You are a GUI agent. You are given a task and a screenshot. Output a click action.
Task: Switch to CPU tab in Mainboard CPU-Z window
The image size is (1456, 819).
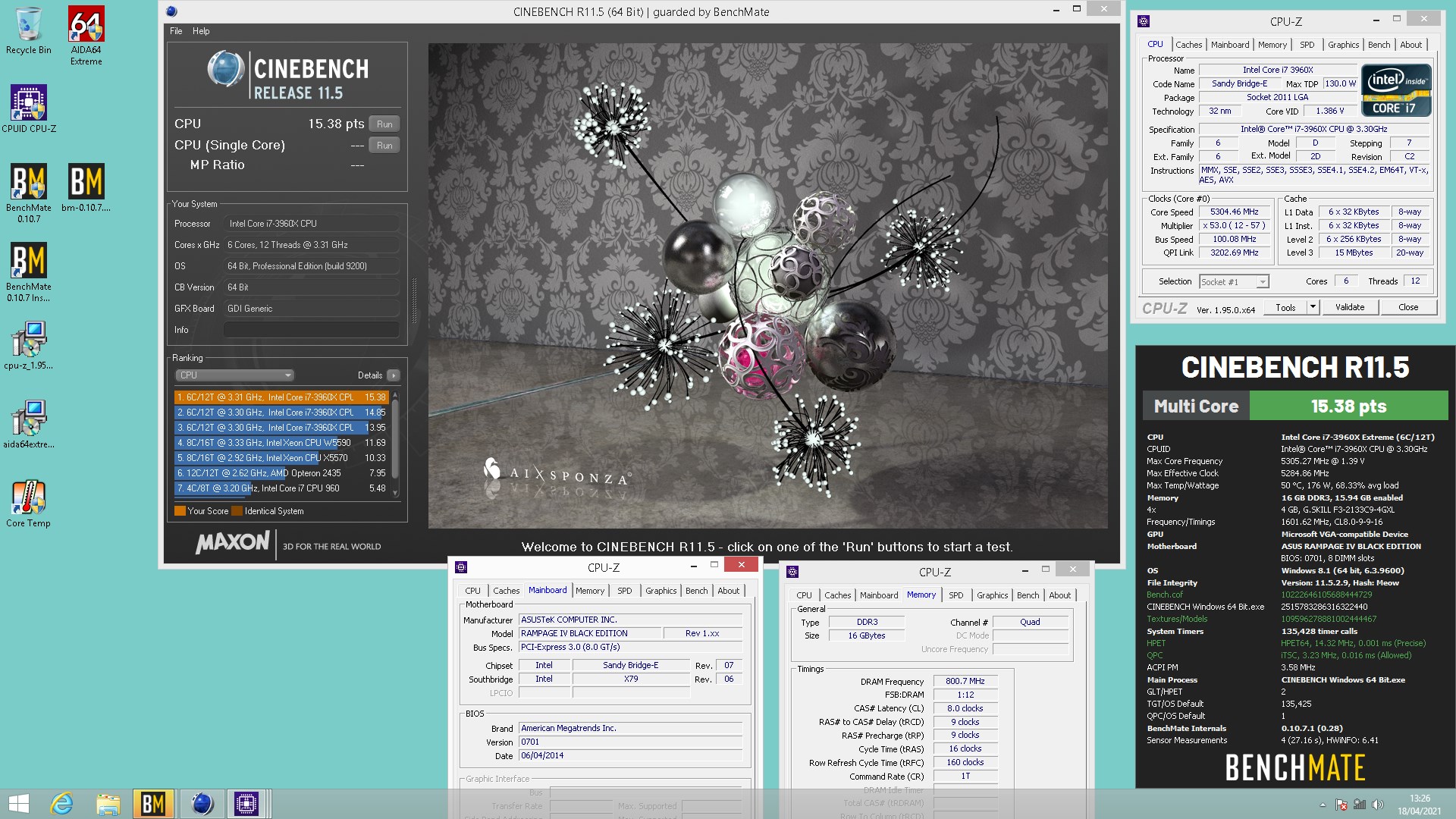pos(472,591)
